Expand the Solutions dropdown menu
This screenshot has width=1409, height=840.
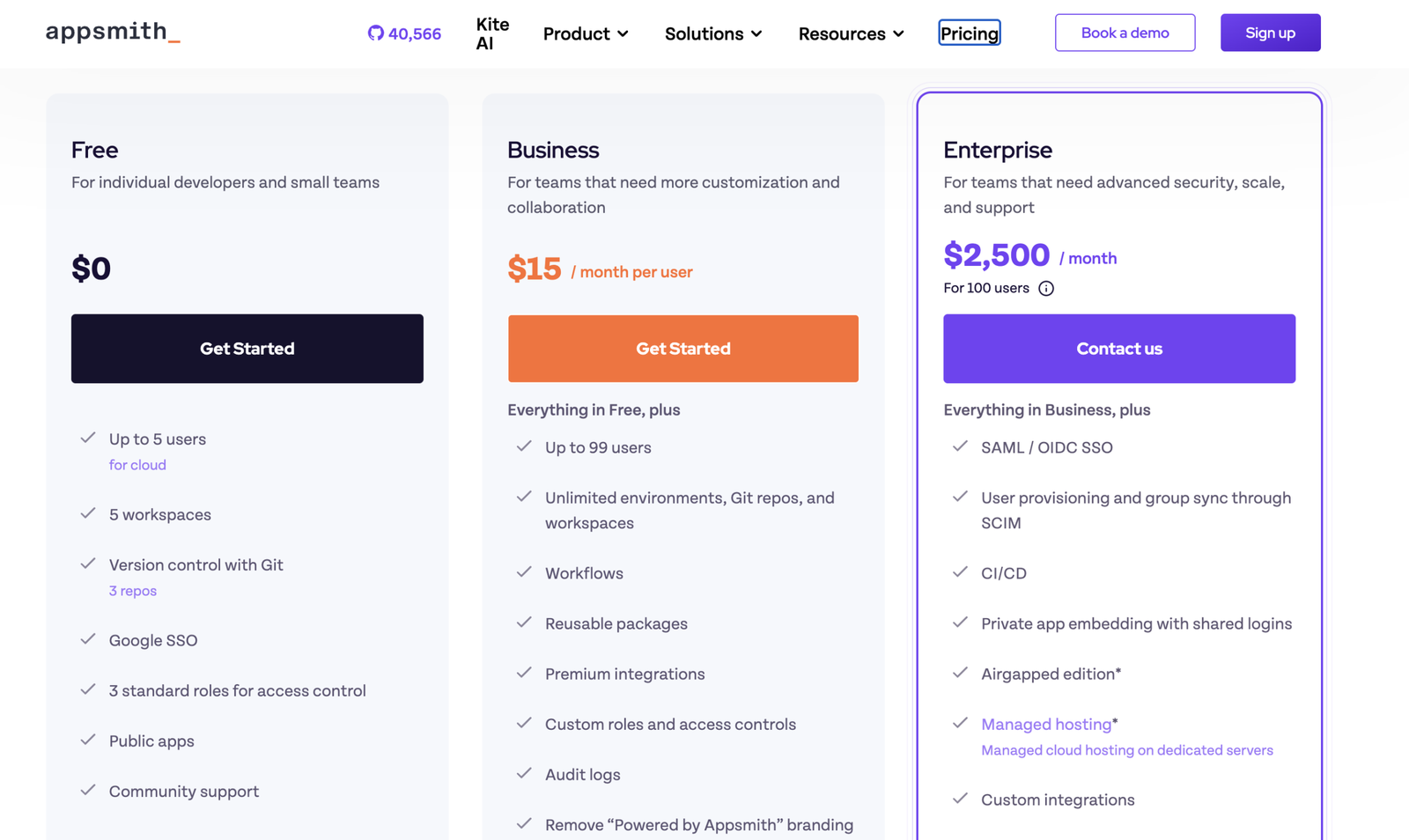tap(713, 33)
